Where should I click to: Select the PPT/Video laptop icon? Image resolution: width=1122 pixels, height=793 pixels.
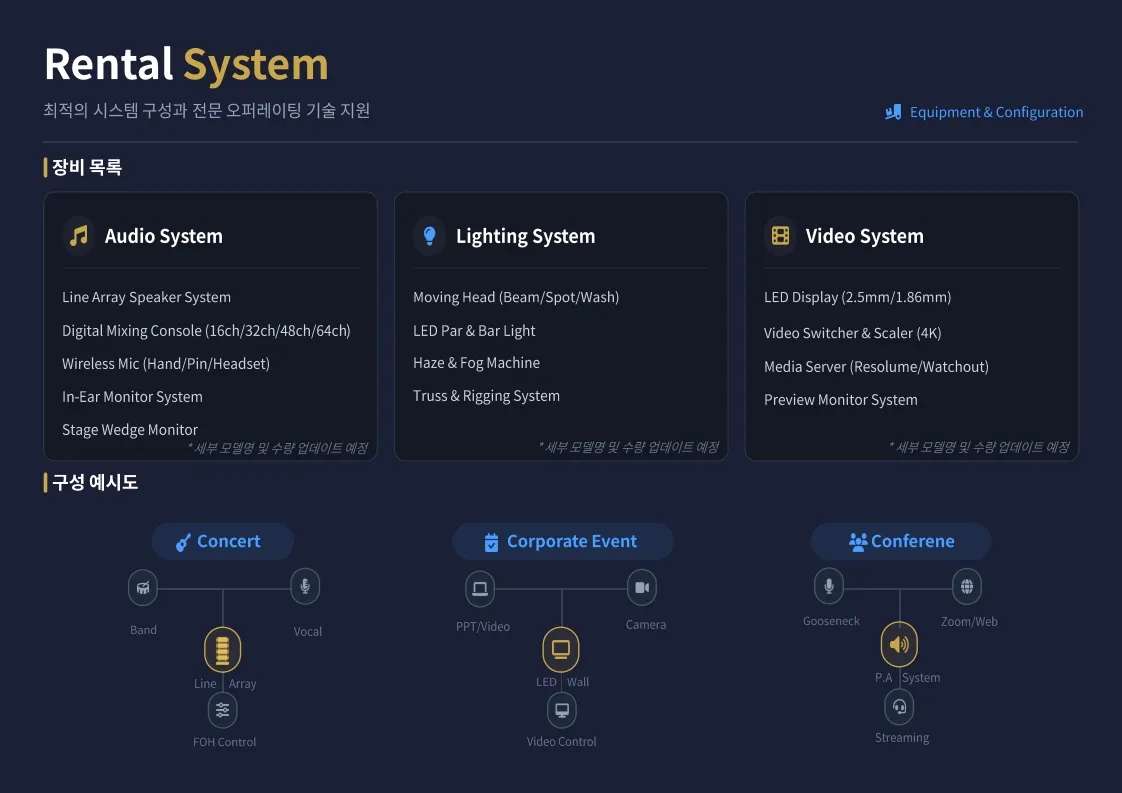click(480, 588)
